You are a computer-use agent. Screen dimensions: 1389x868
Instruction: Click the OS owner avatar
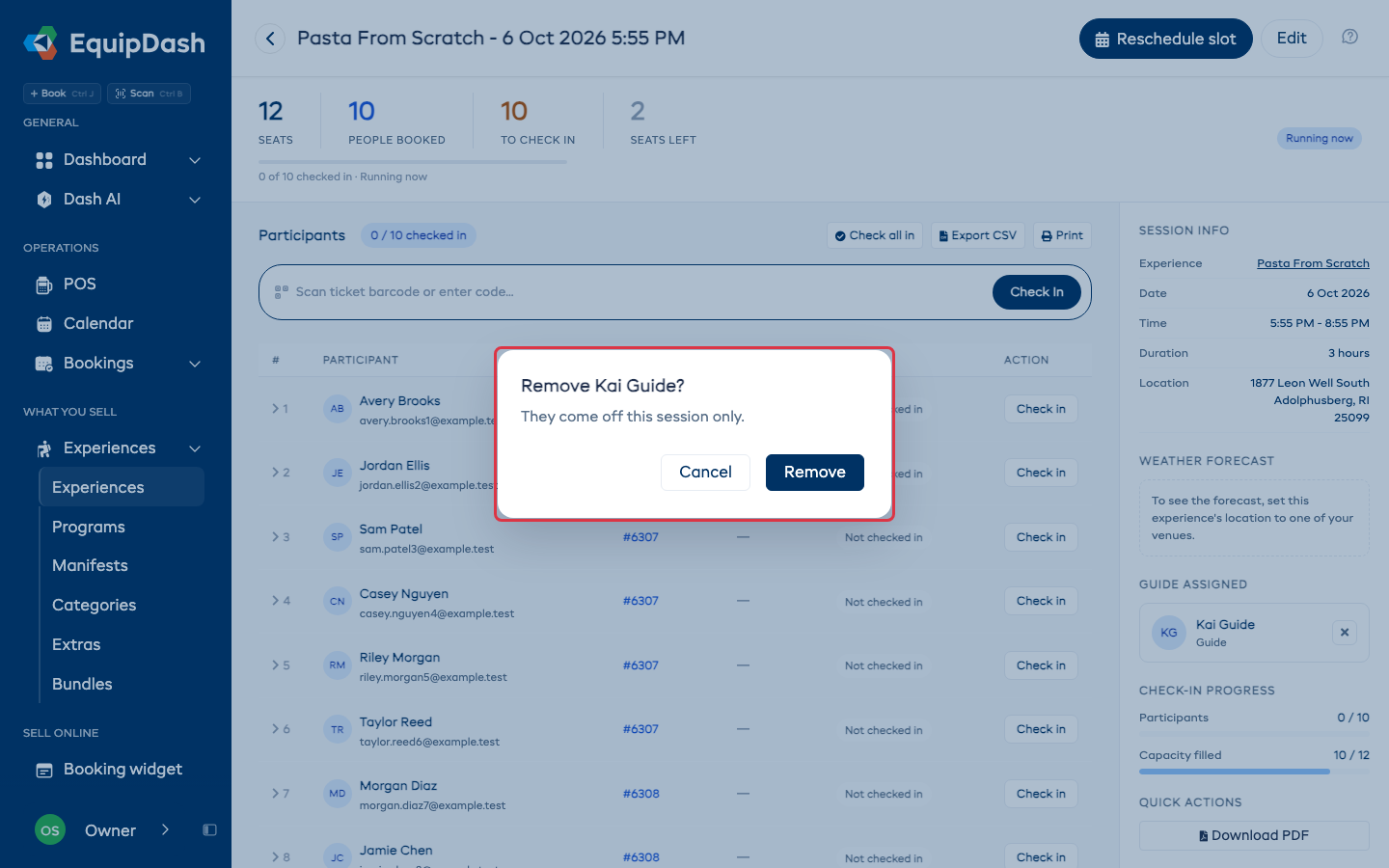[50, 830]
